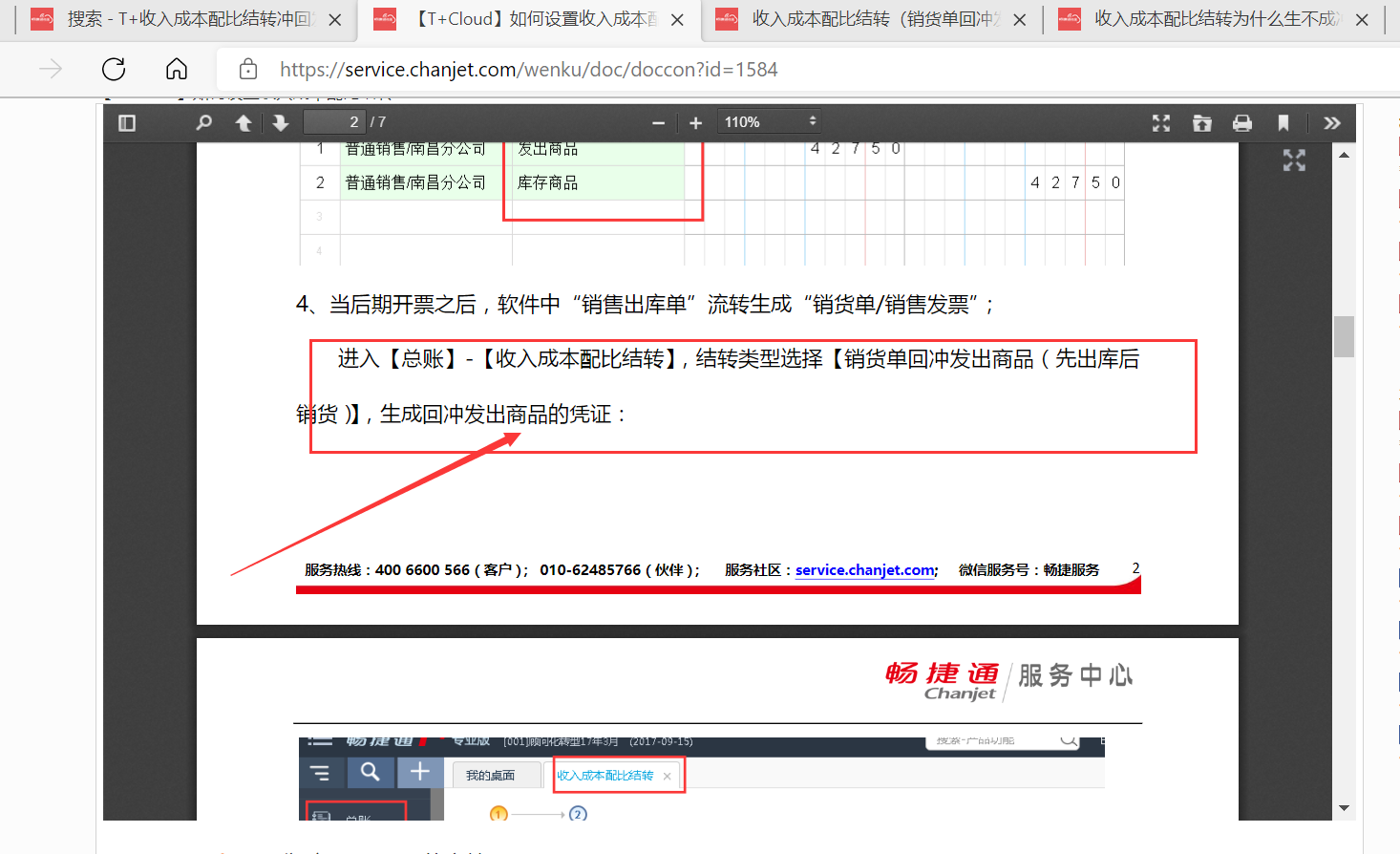Viewport: 1400px width, 854px height.
Task: Click site security lock icon
Action: point(248,69)
